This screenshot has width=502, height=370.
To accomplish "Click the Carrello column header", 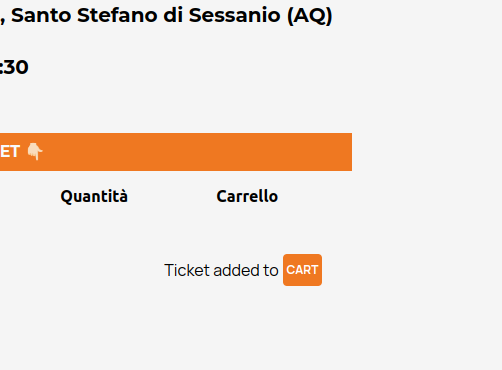I will tap(247, 196).
